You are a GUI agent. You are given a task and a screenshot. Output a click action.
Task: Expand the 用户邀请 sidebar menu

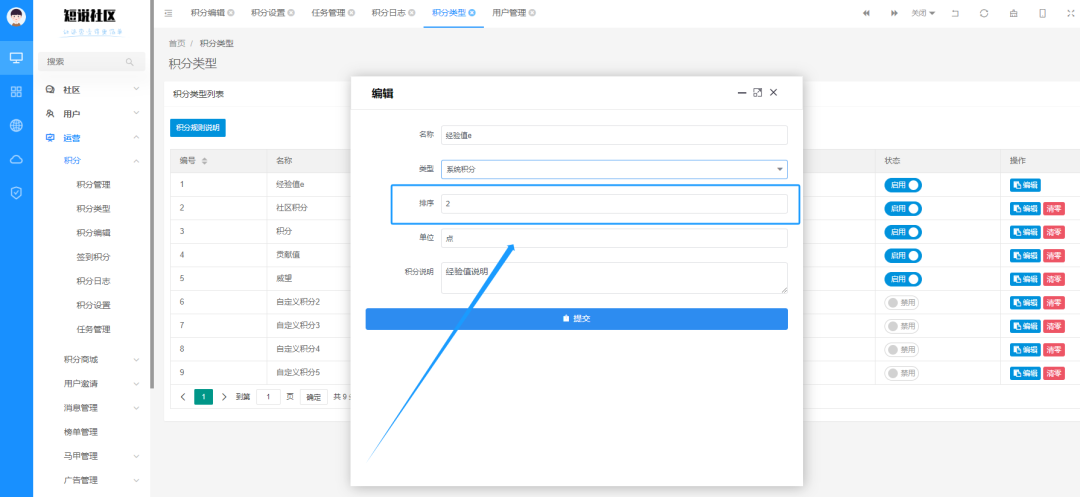point(101,384)
